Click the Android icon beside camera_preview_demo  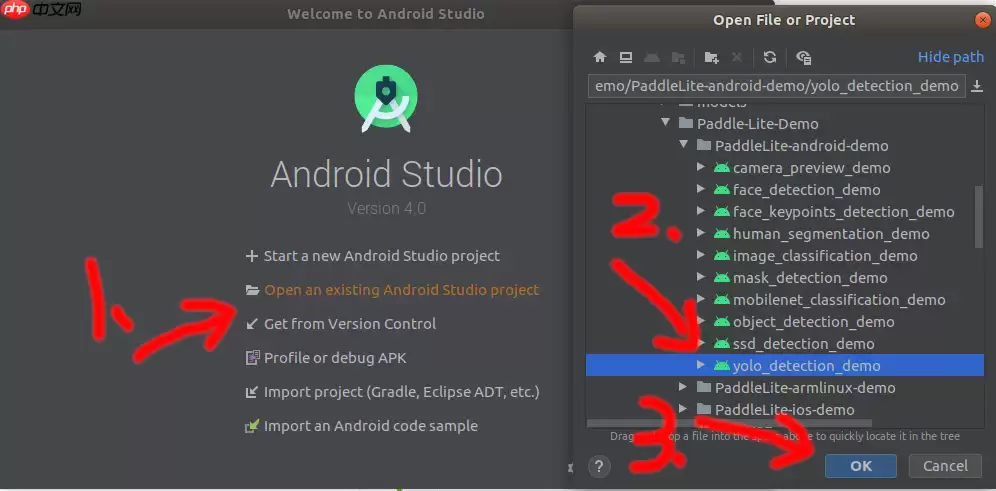(721, 168)
